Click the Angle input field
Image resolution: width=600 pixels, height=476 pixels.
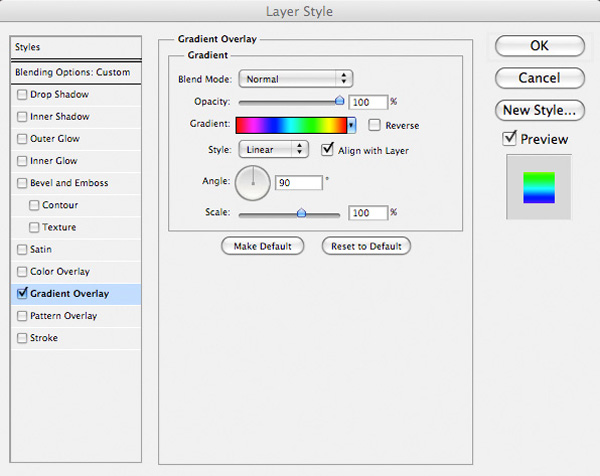299,183
